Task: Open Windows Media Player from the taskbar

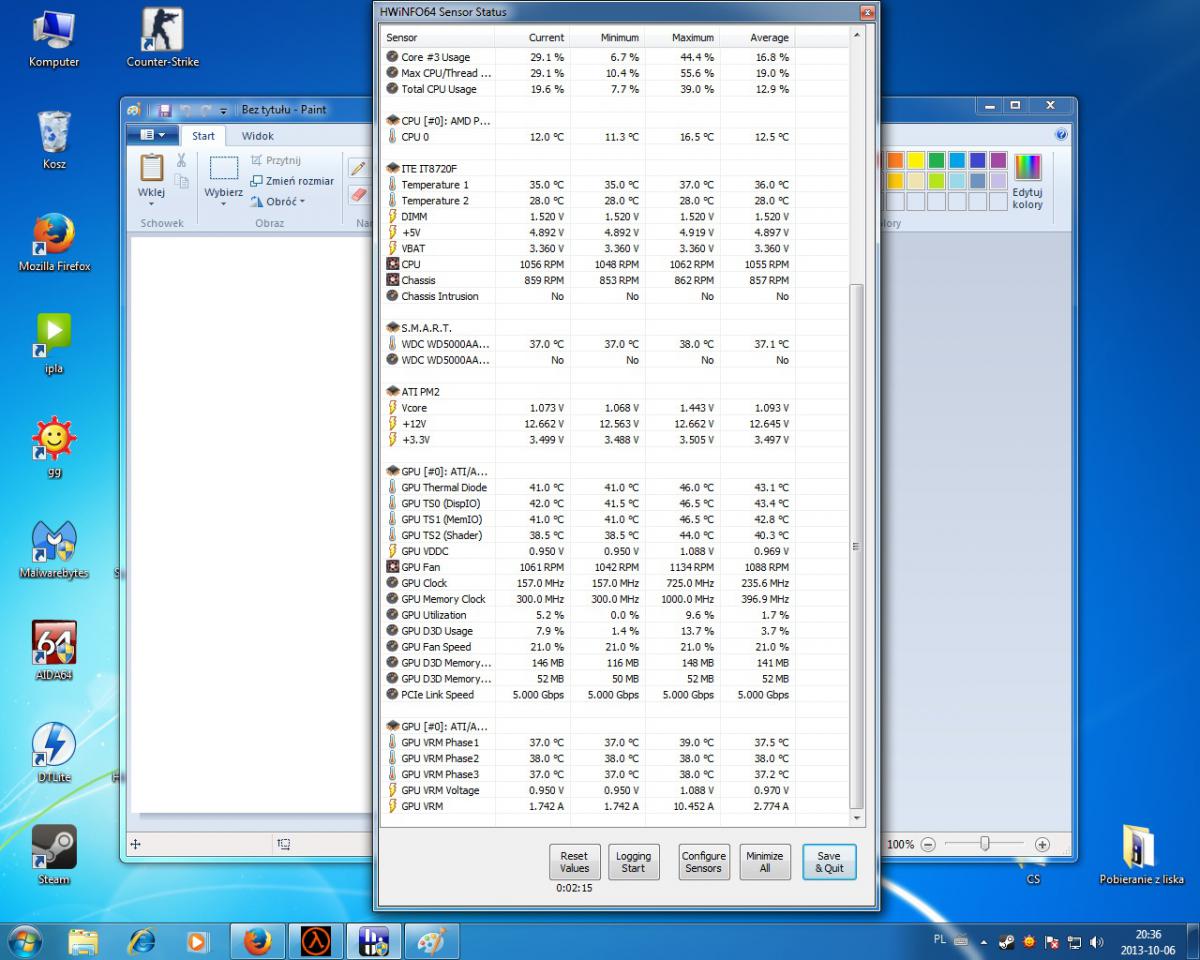Action: click(x=199, y=942)
